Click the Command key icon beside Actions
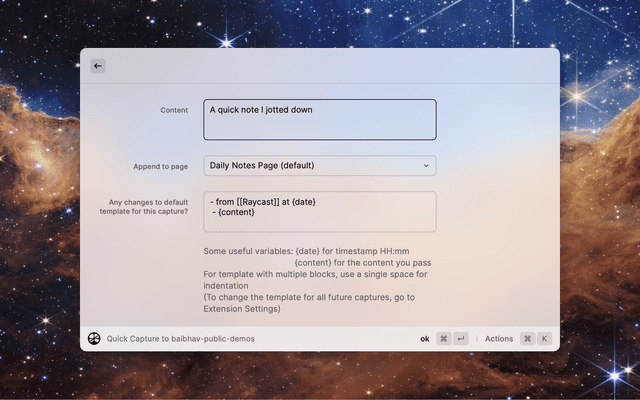The height and width of the screenshot is (400, 640). click(527, 339)
